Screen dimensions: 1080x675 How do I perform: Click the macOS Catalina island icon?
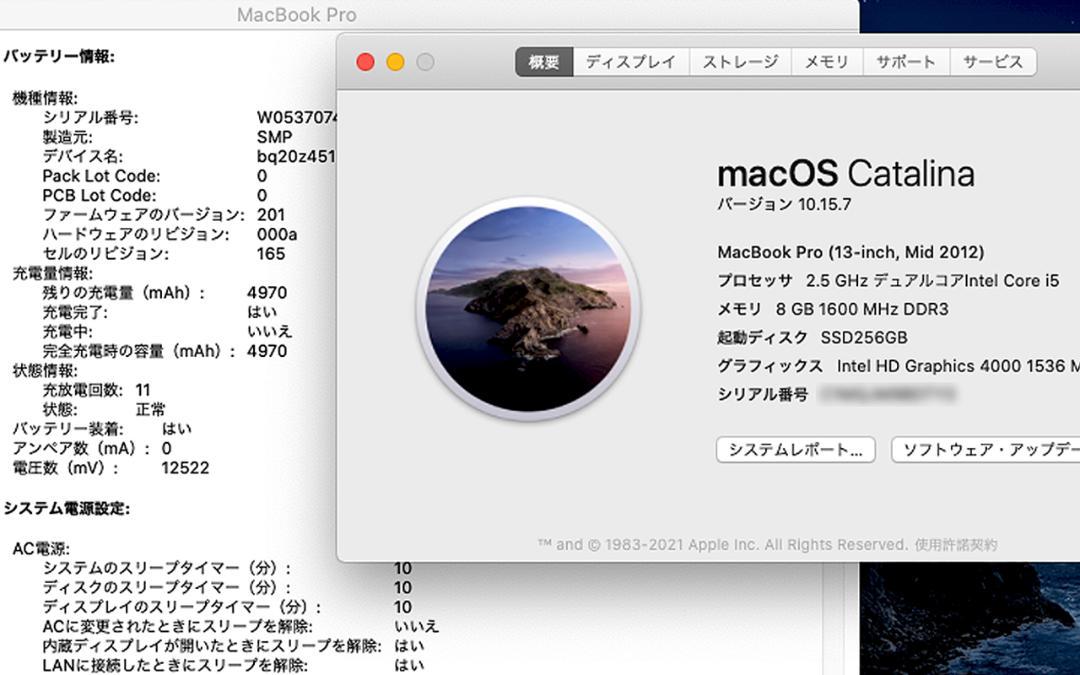[528, 309]
